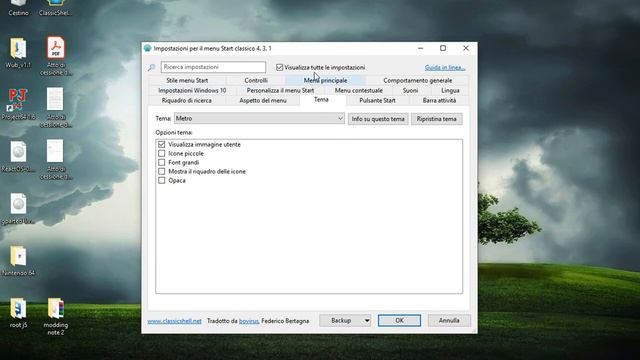
Task: Expand the Backup button dropdown arrow
Action: [367, 320]
